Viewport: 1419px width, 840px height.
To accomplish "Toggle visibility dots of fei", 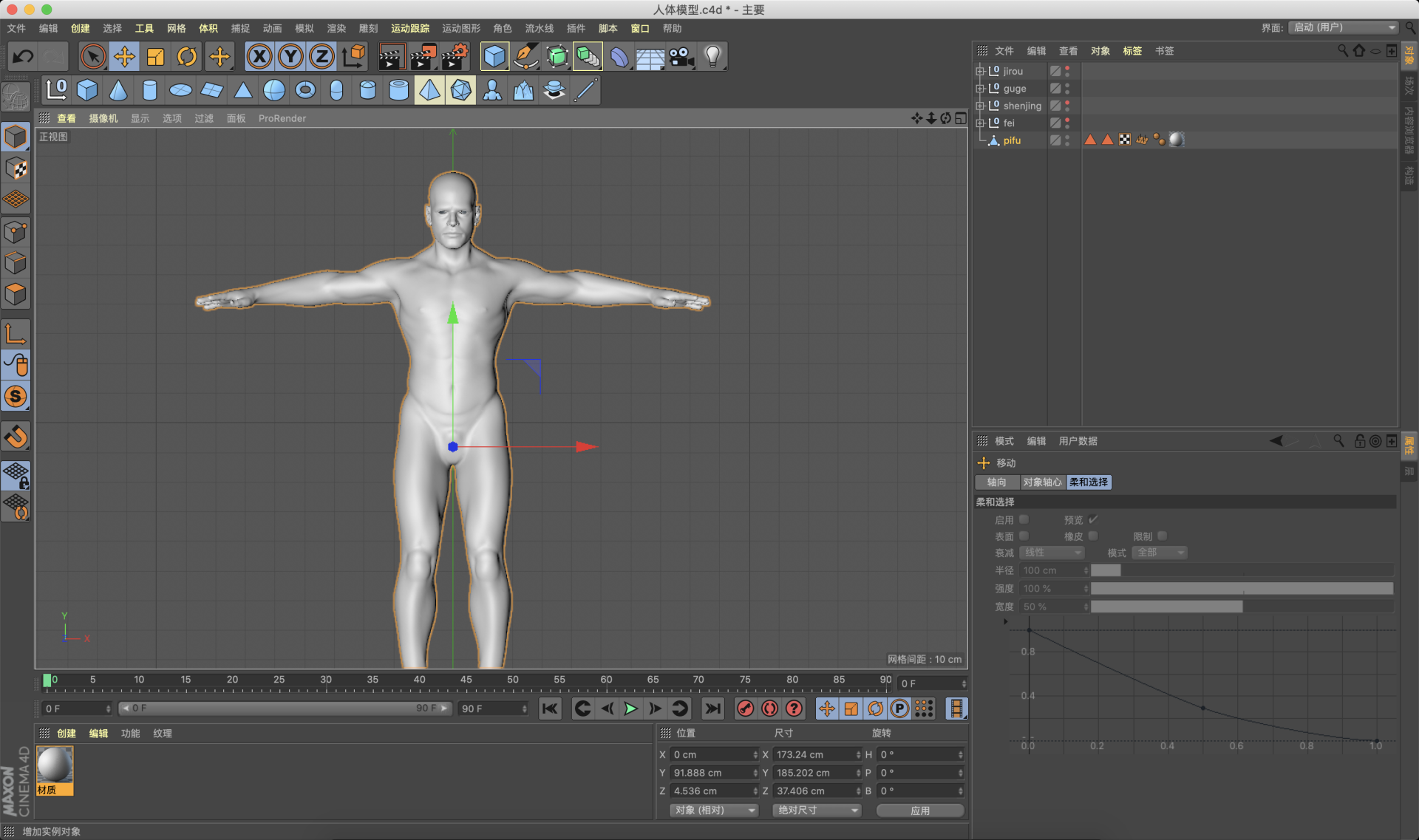I will (1067, 123).
